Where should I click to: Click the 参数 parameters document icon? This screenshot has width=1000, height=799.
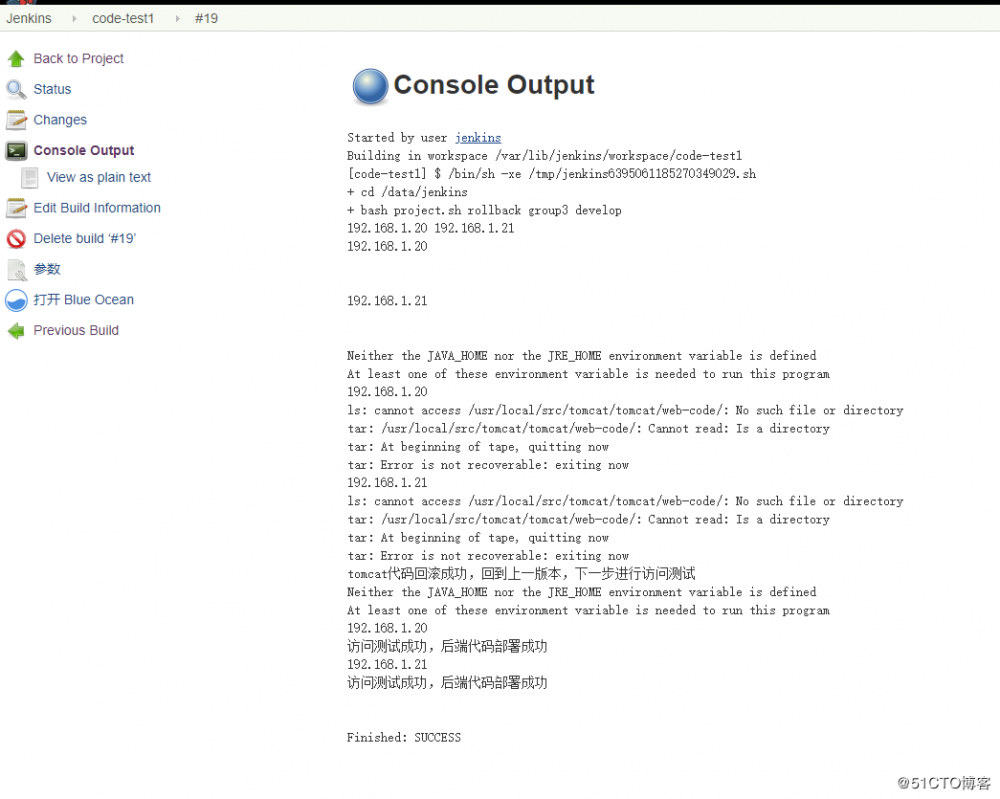click(15, 269)
